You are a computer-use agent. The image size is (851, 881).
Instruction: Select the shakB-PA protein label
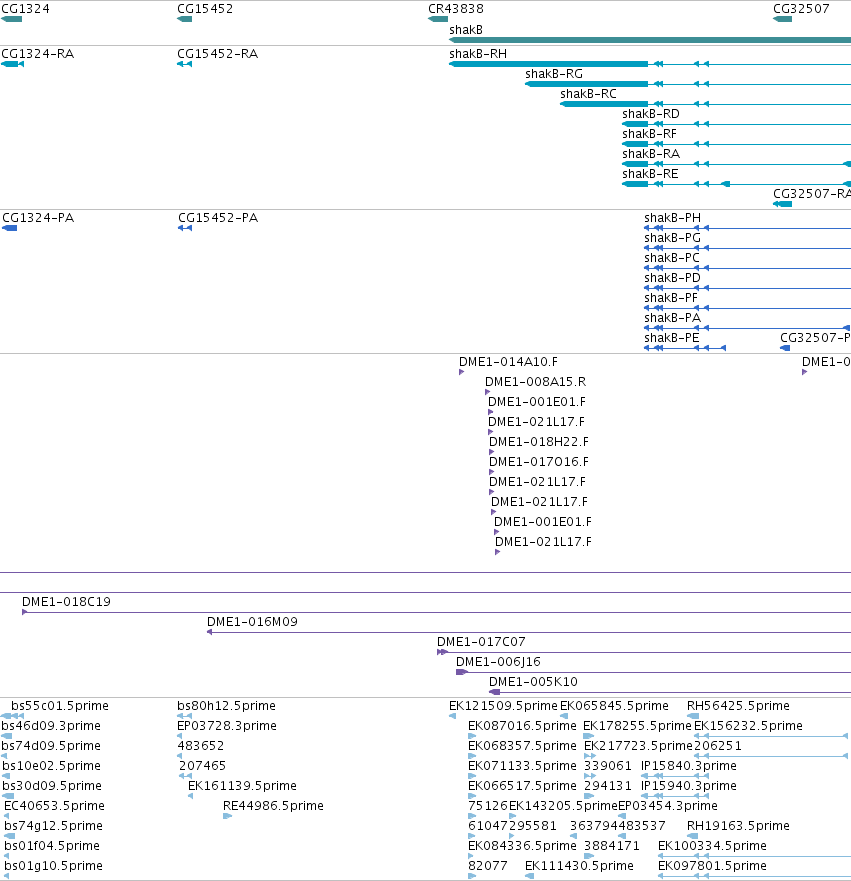672,318
